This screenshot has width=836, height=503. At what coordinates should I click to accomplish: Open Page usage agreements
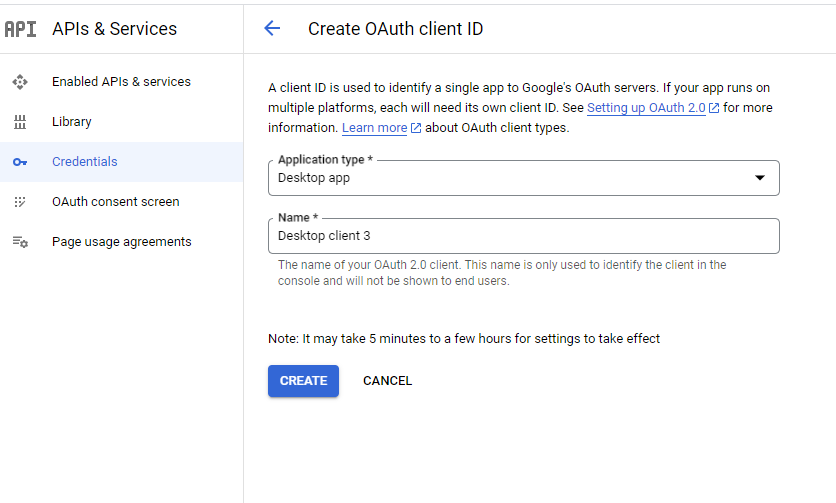pos(122,242)
